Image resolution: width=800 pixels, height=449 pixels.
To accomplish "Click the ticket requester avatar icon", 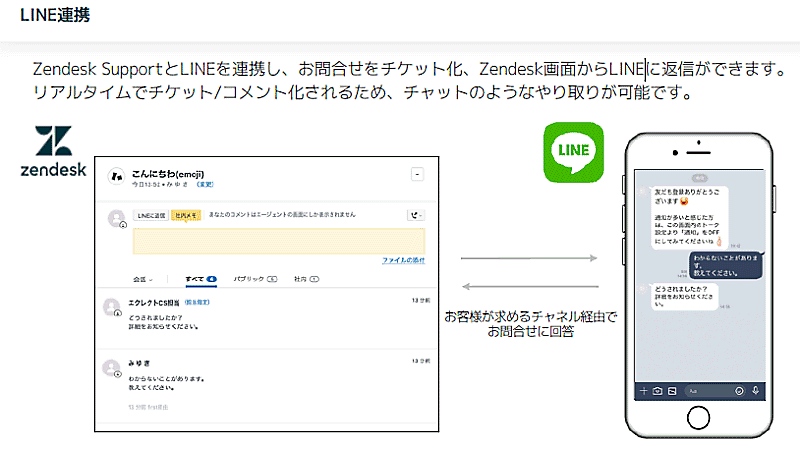I will click(x=117, y=174).
